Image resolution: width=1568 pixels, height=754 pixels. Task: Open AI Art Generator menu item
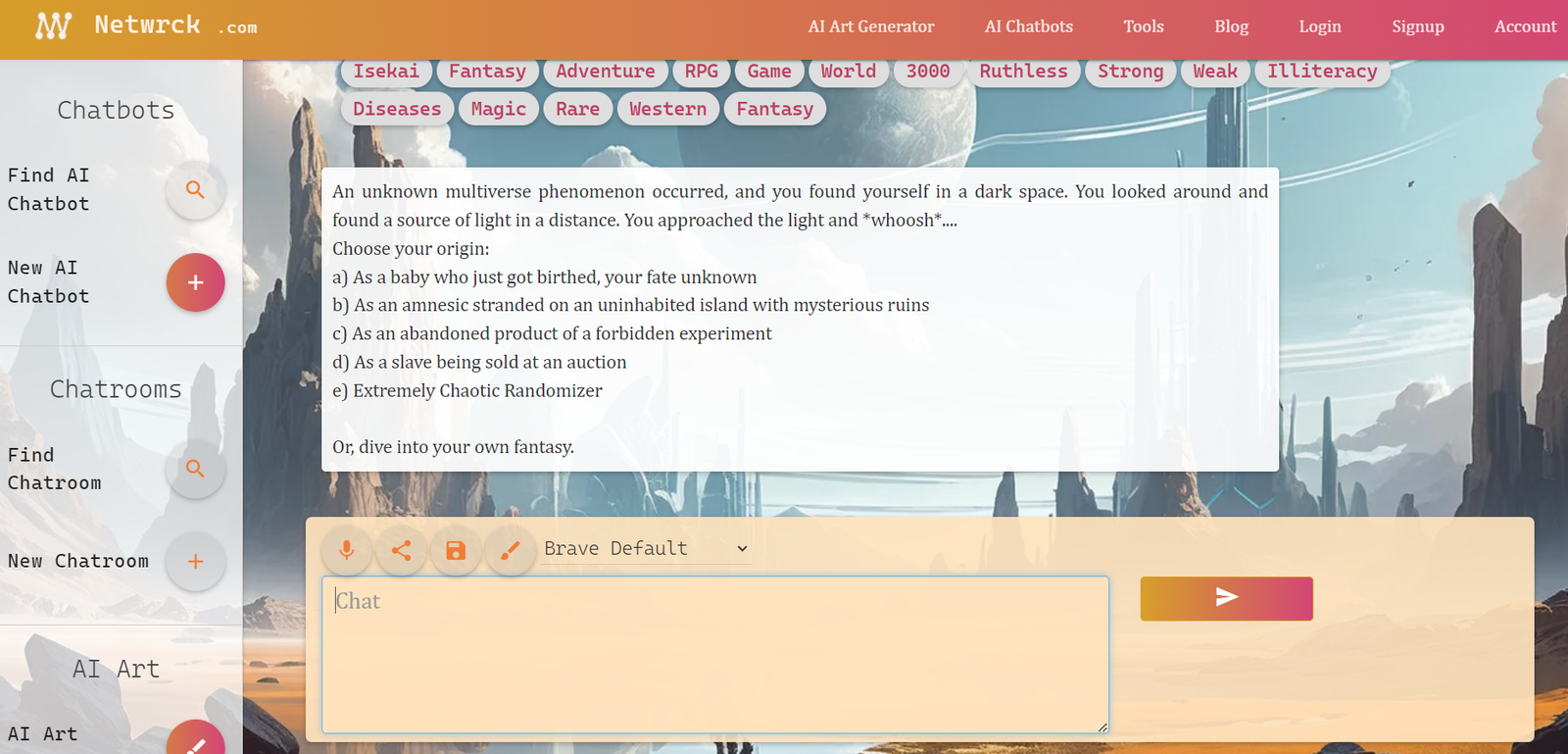870,26
